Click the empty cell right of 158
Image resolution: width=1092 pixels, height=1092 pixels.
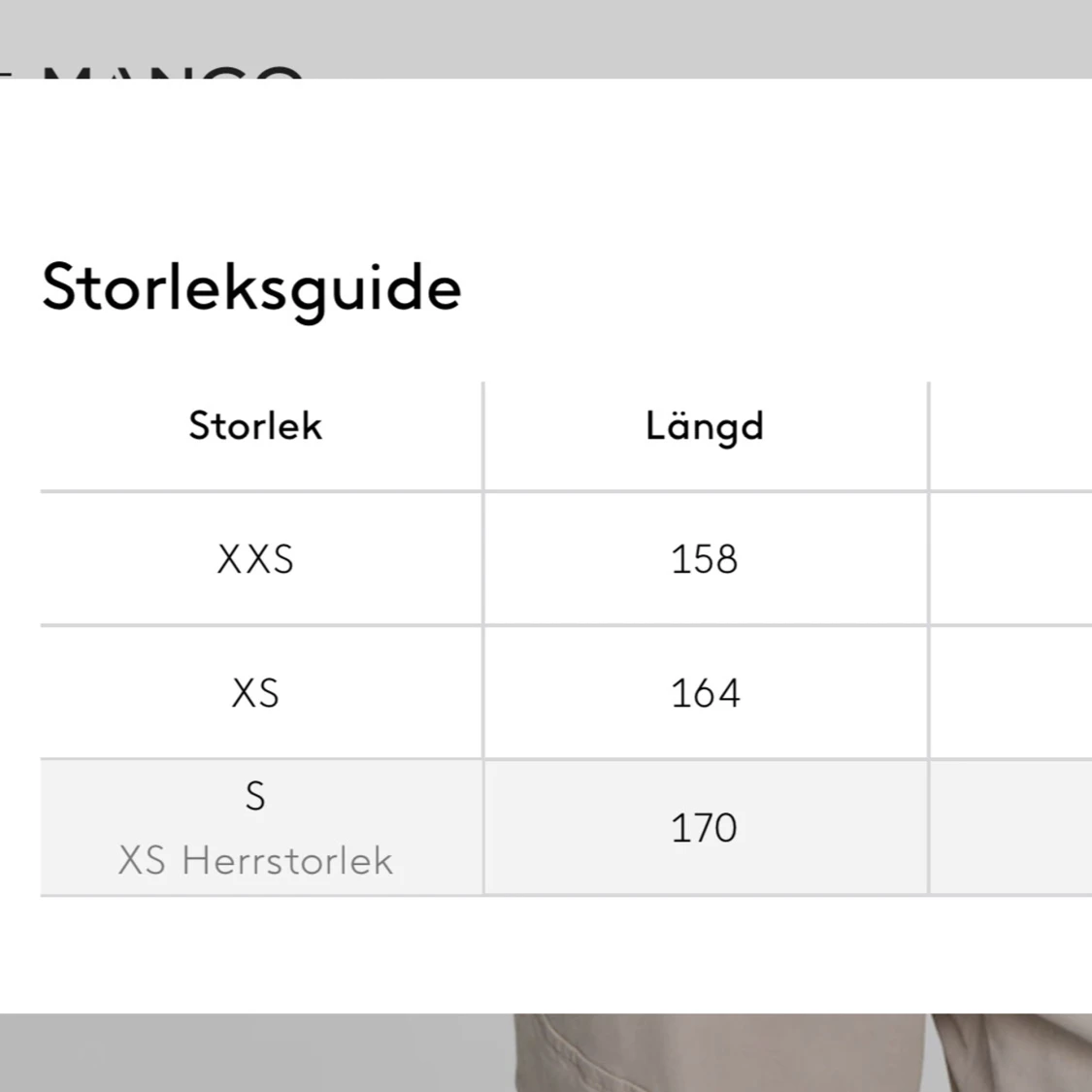point(1011,558)
